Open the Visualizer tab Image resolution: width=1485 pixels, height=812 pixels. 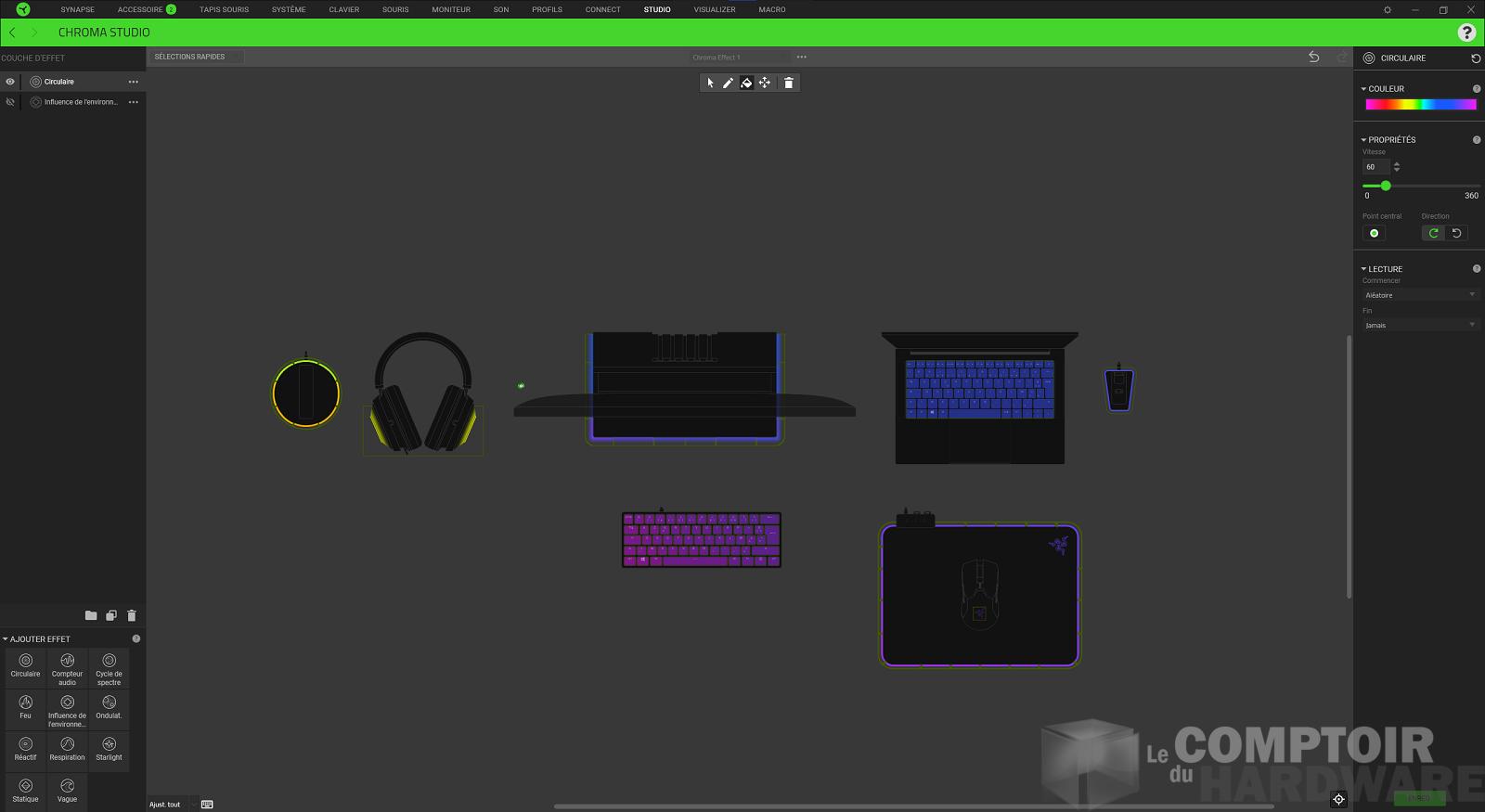[x=715, y=9]
